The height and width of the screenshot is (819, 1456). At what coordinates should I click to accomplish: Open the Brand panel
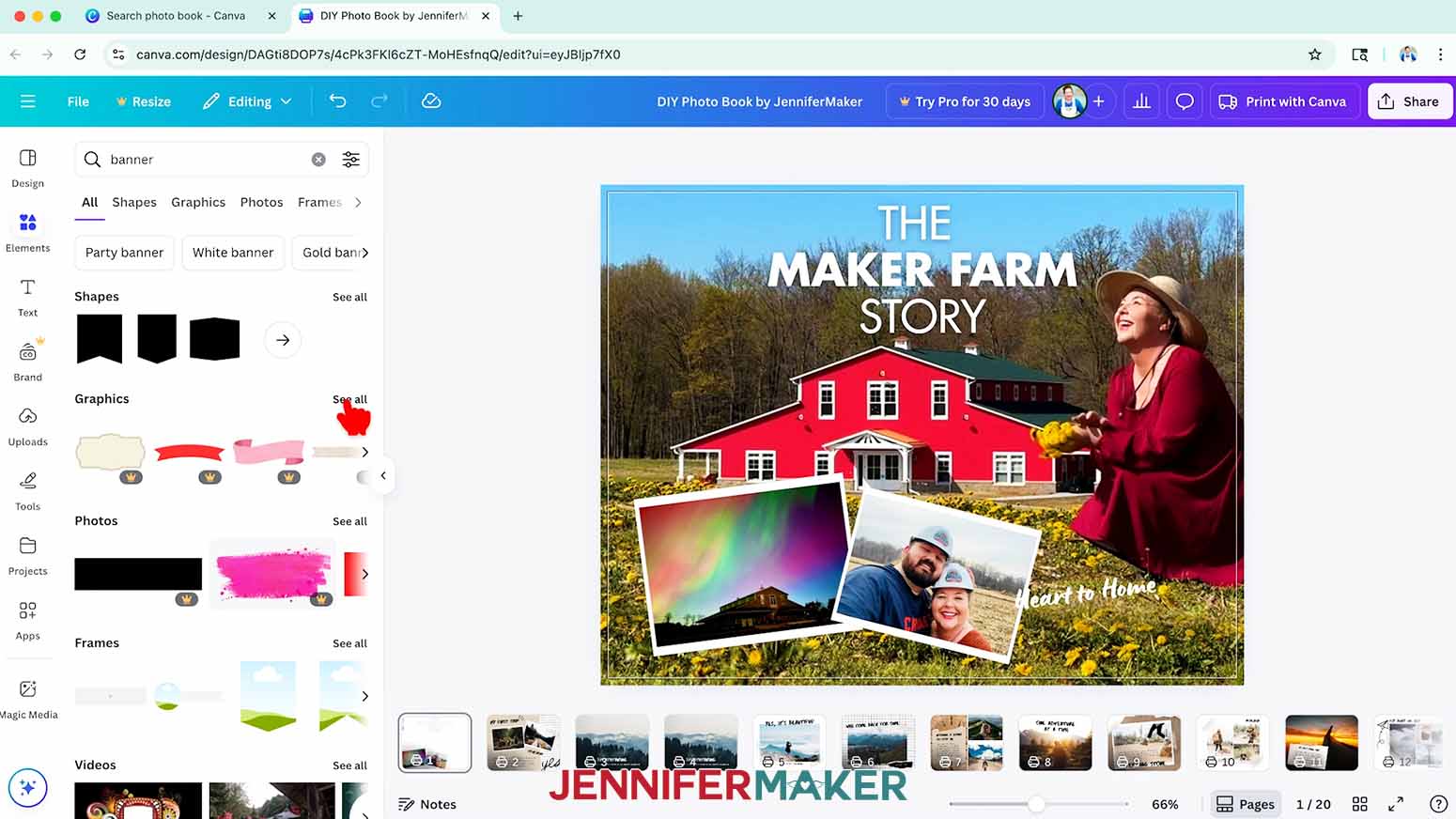28,362
